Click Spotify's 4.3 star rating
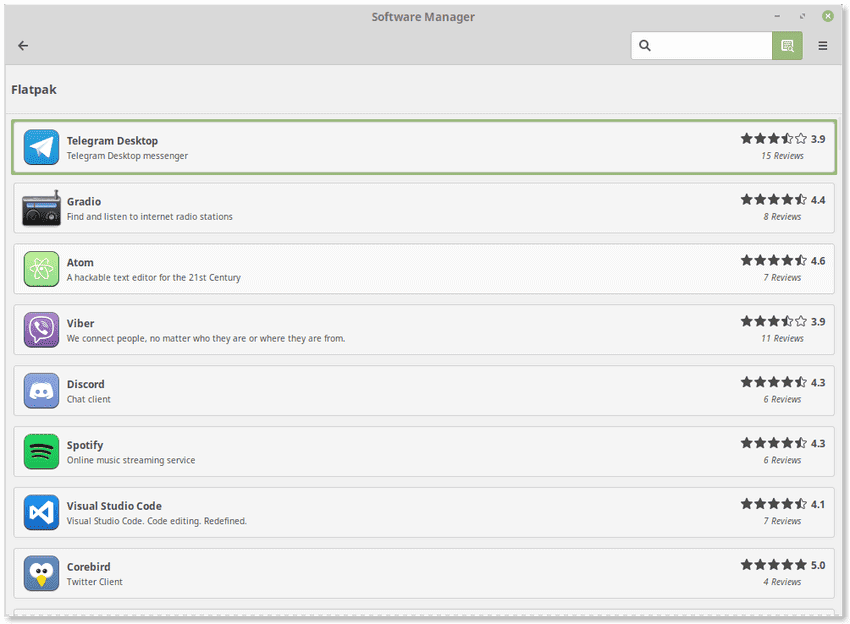 point(783,443)
